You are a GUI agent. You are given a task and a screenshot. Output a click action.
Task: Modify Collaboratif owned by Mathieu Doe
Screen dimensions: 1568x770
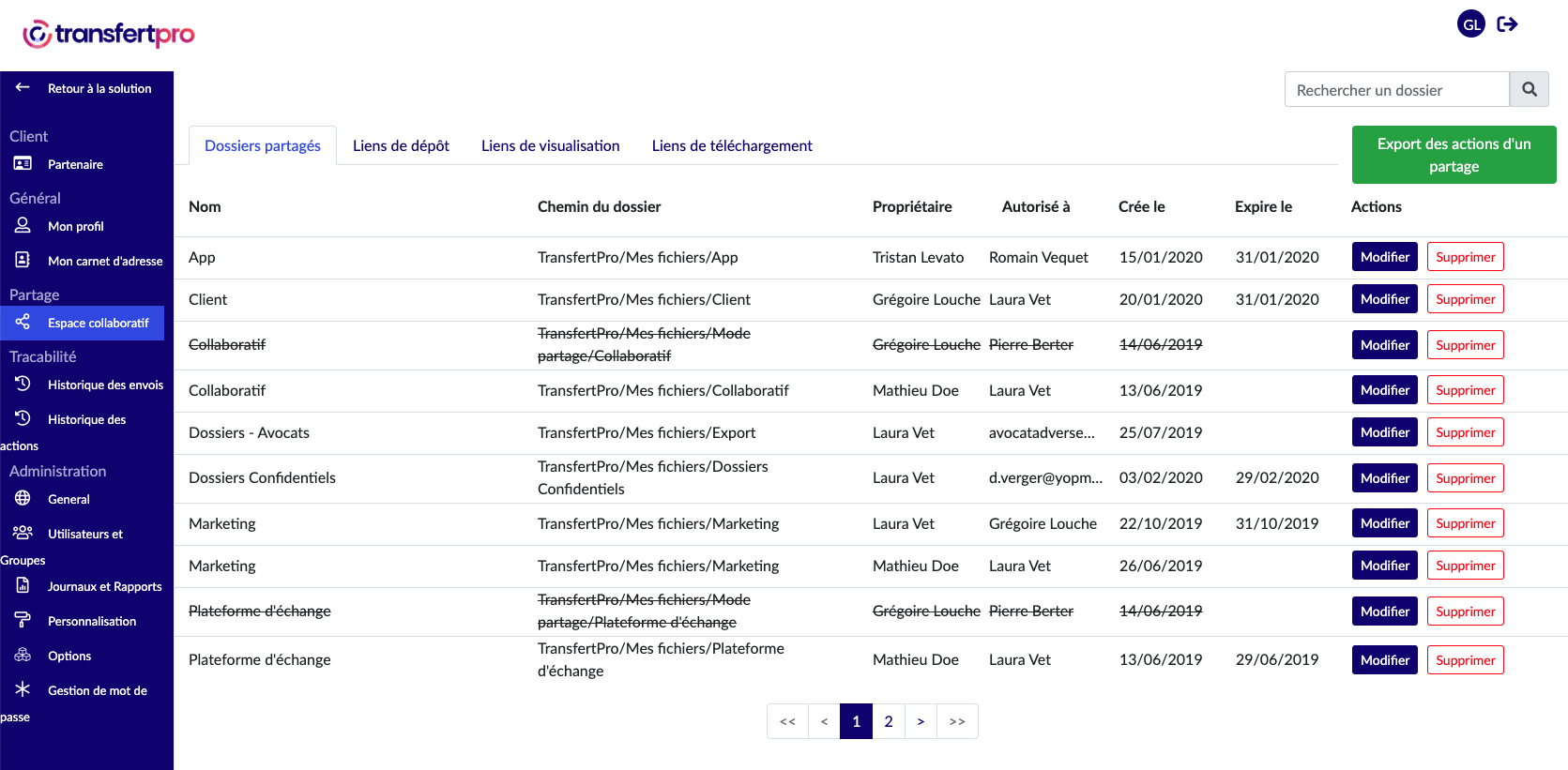[1384, 390]
